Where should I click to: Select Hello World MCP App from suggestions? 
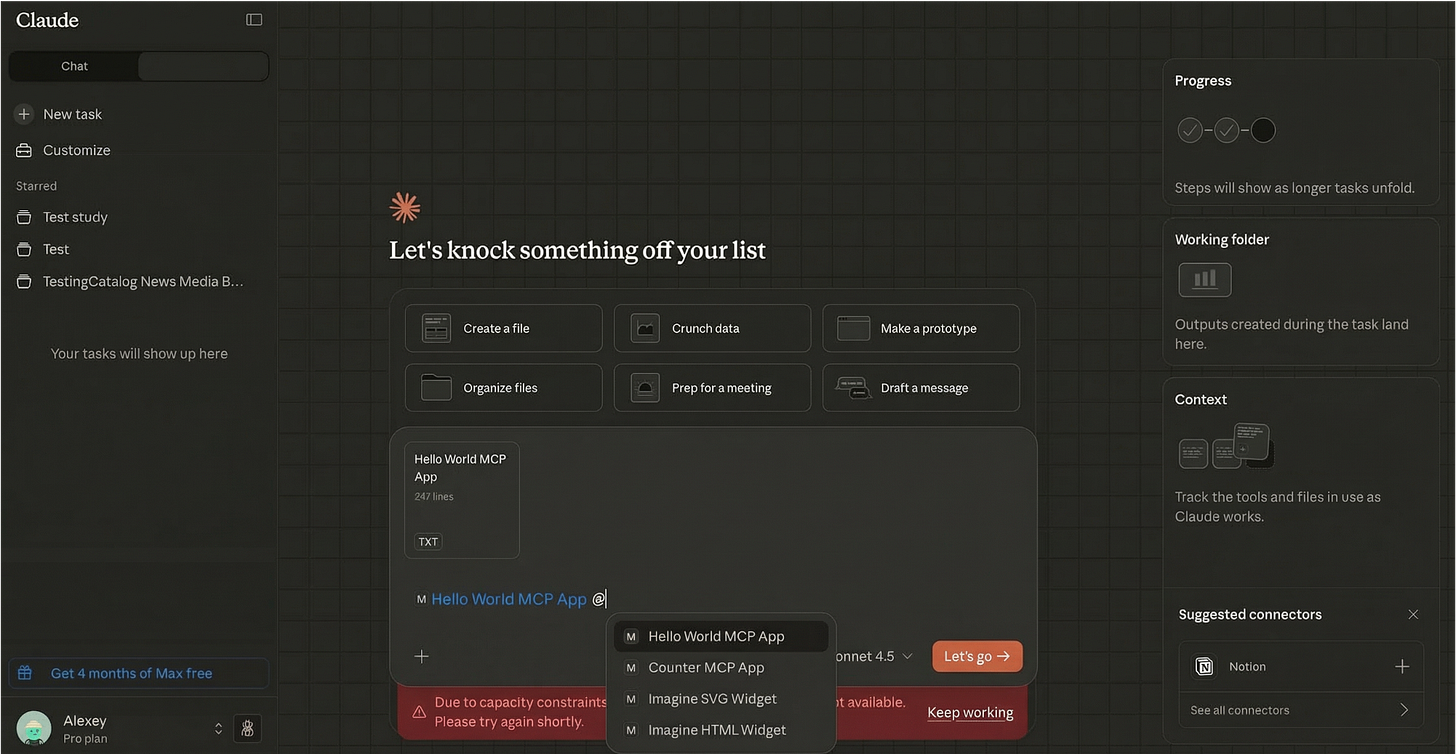(x=721, y=636)
